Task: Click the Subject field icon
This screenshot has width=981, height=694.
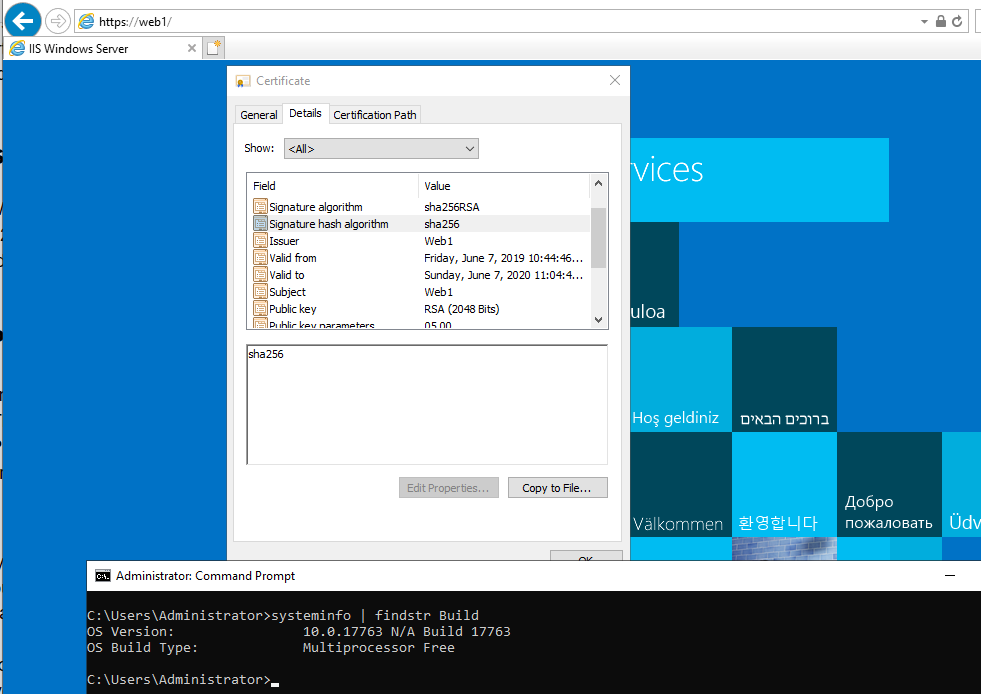Action: 260,291
